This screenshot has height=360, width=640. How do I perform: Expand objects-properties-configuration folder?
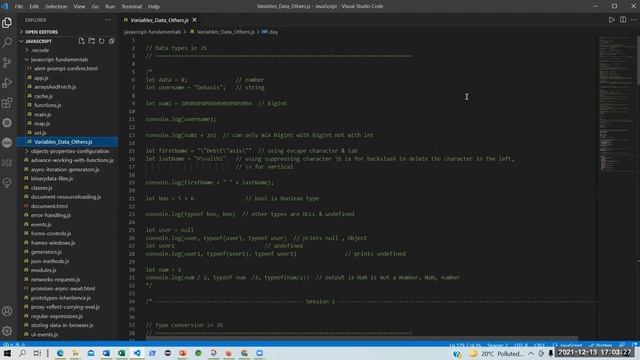tap(70, 151)
